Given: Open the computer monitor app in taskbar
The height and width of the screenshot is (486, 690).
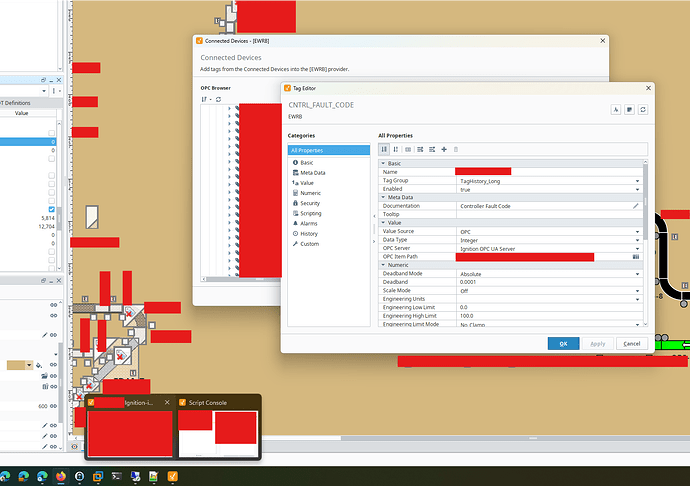Looking at the screenshot, I should [135, 476].
